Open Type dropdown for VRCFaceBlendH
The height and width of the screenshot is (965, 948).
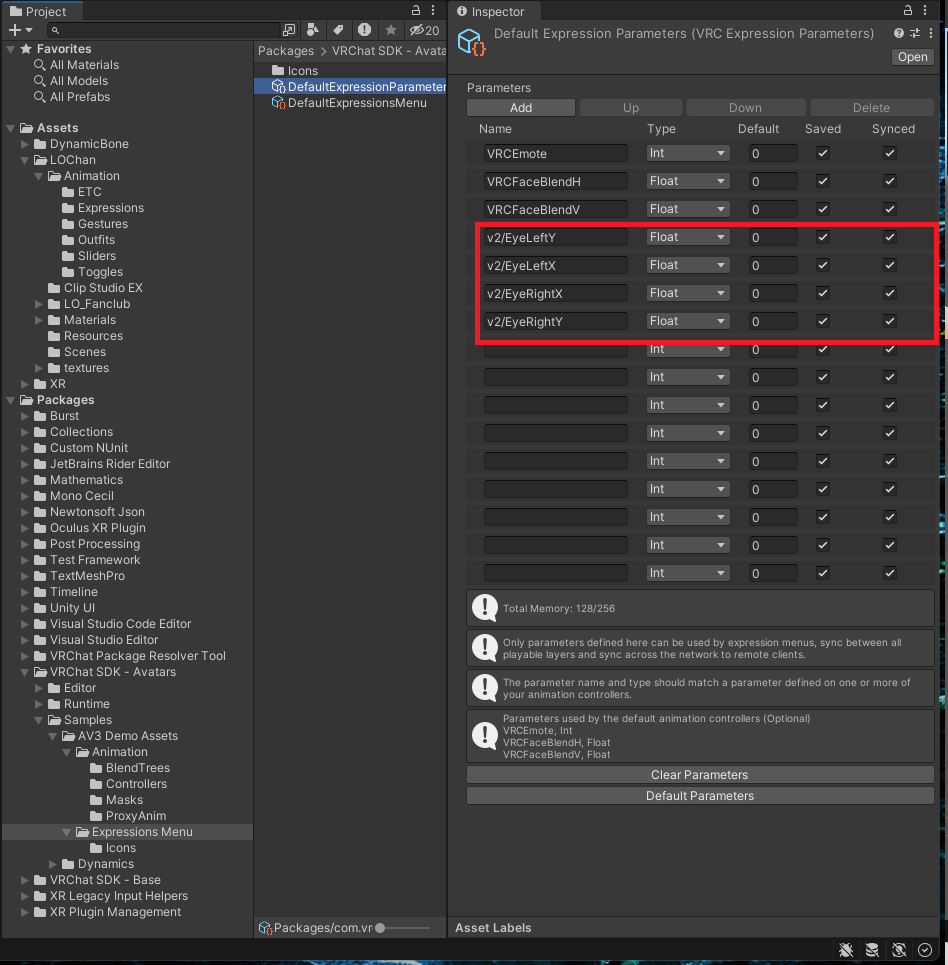click(688, 181)
